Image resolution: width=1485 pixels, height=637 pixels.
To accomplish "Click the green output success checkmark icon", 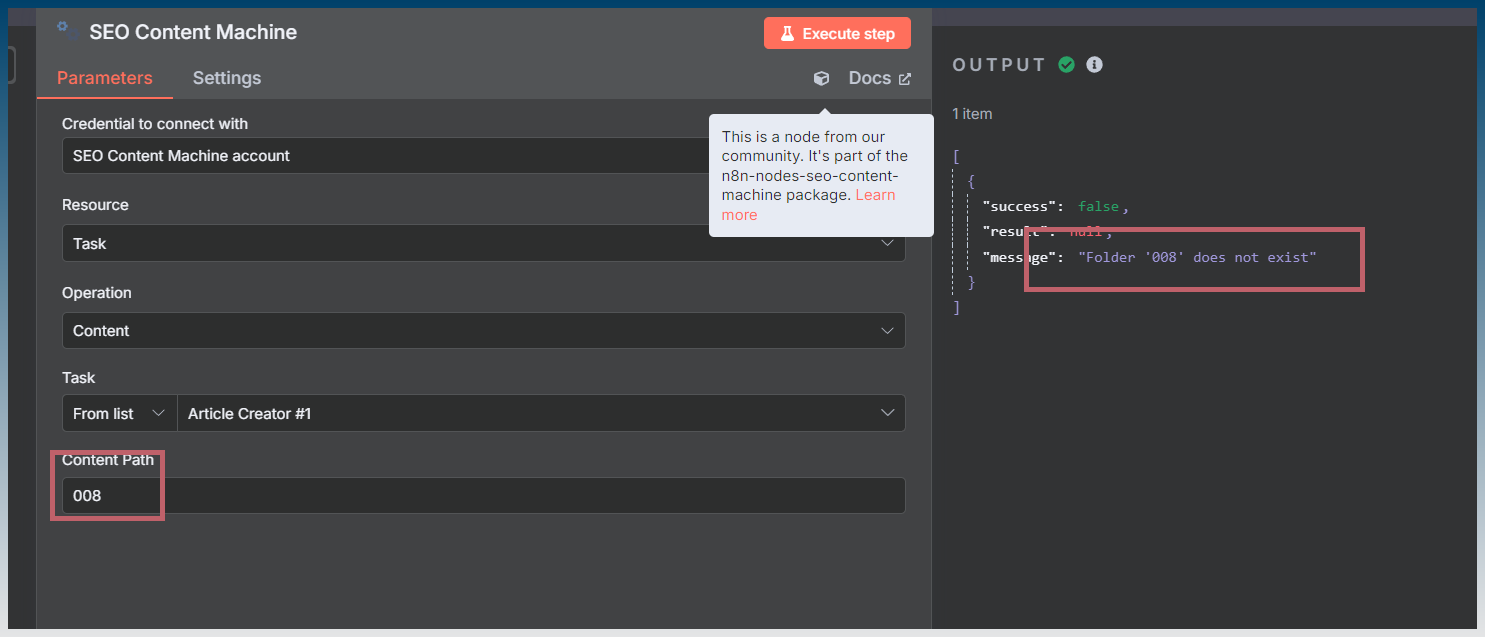I will [x=1067, y=65].
